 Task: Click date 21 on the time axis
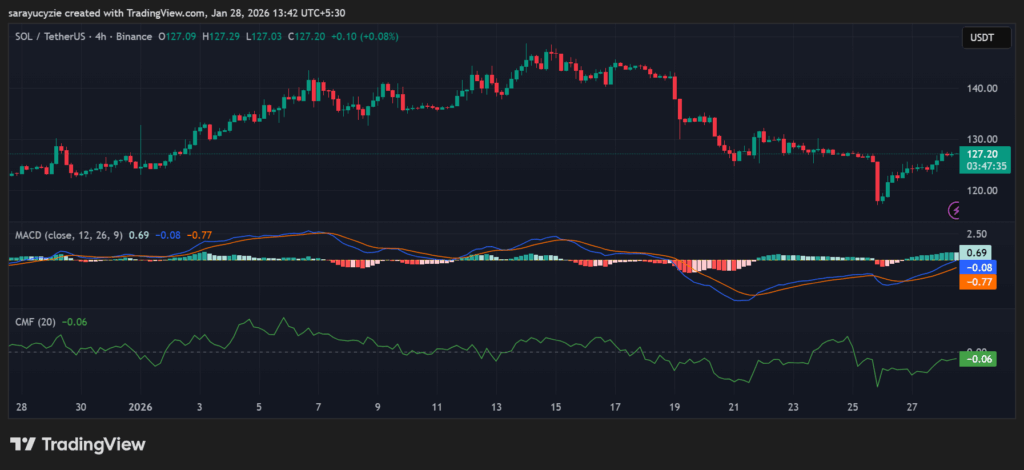(x=734, y=407)
